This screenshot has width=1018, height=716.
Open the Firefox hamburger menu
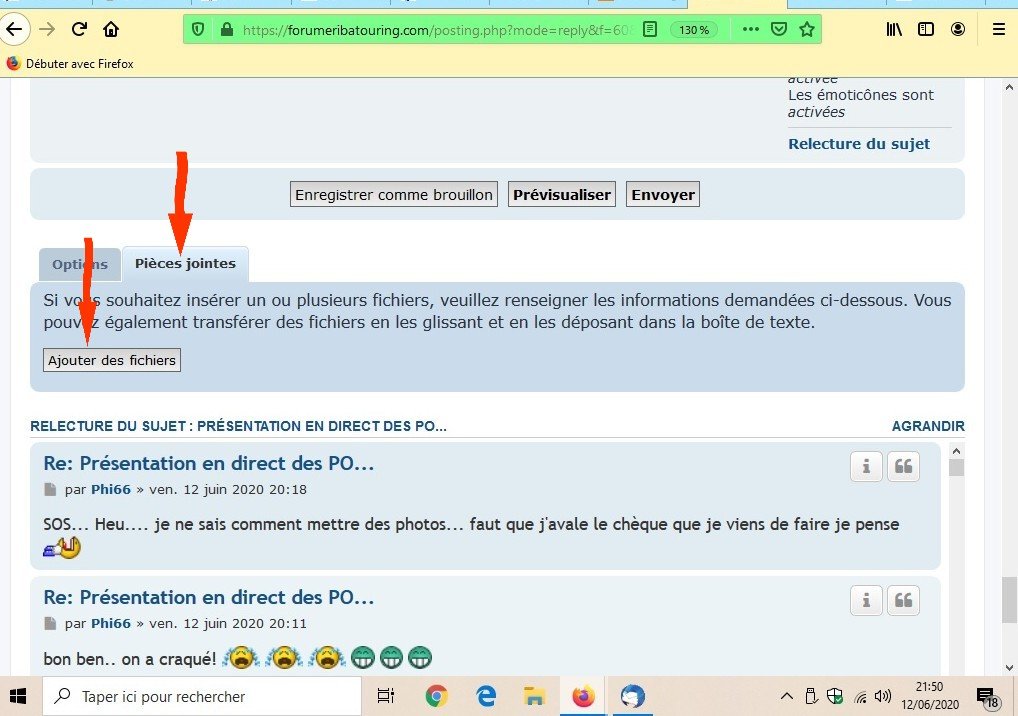click(x=997, y=30)
